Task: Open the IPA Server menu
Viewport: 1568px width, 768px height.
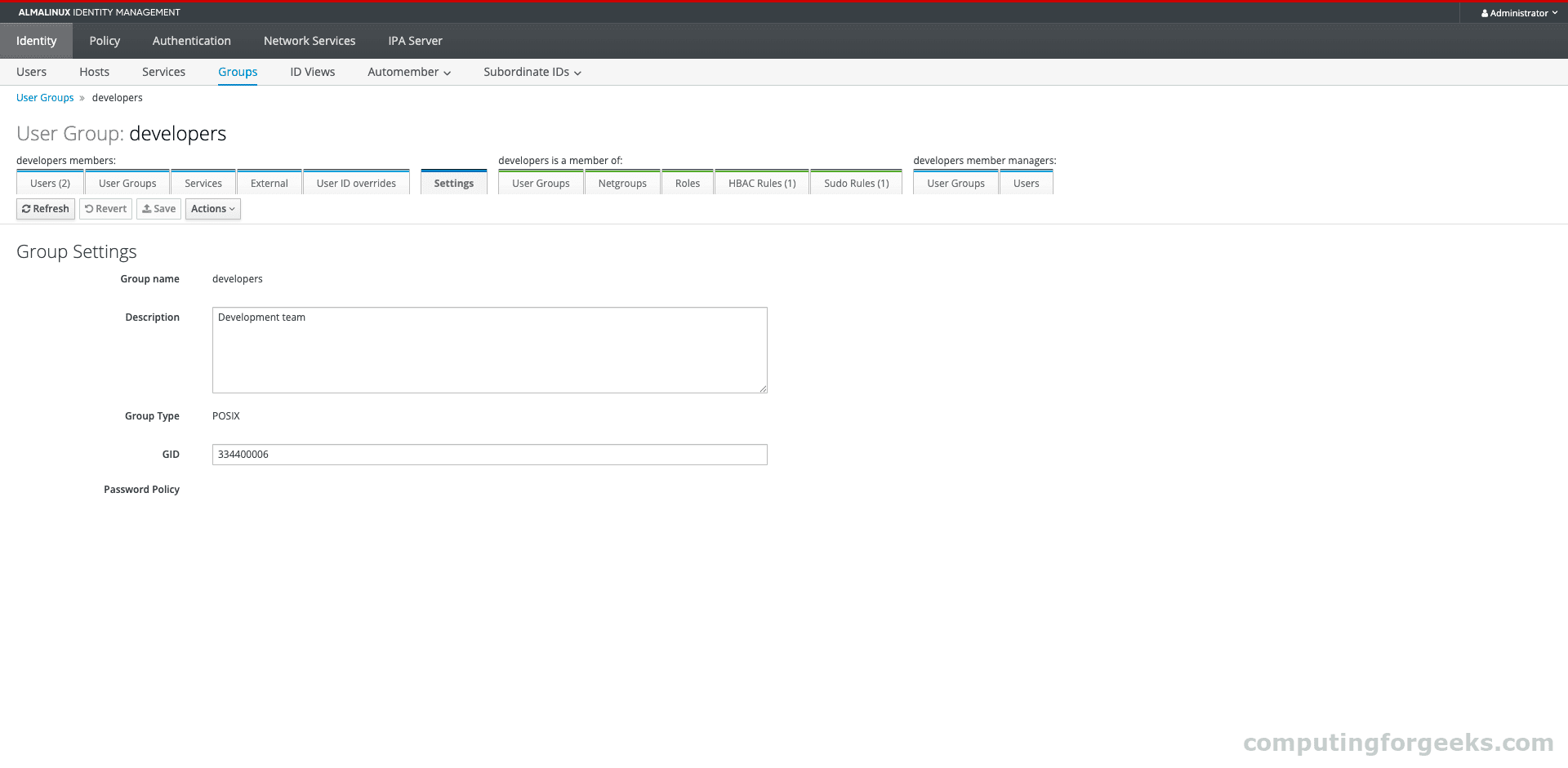Action: click(415, 41)
